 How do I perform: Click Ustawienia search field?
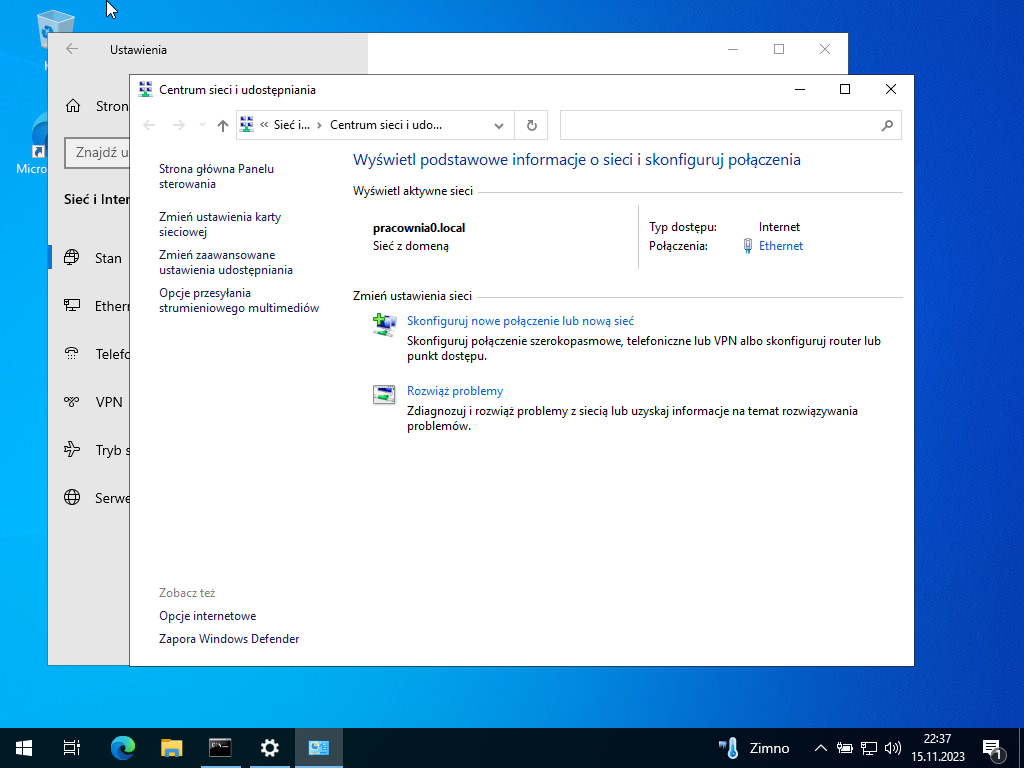click(x=97, y=153)
